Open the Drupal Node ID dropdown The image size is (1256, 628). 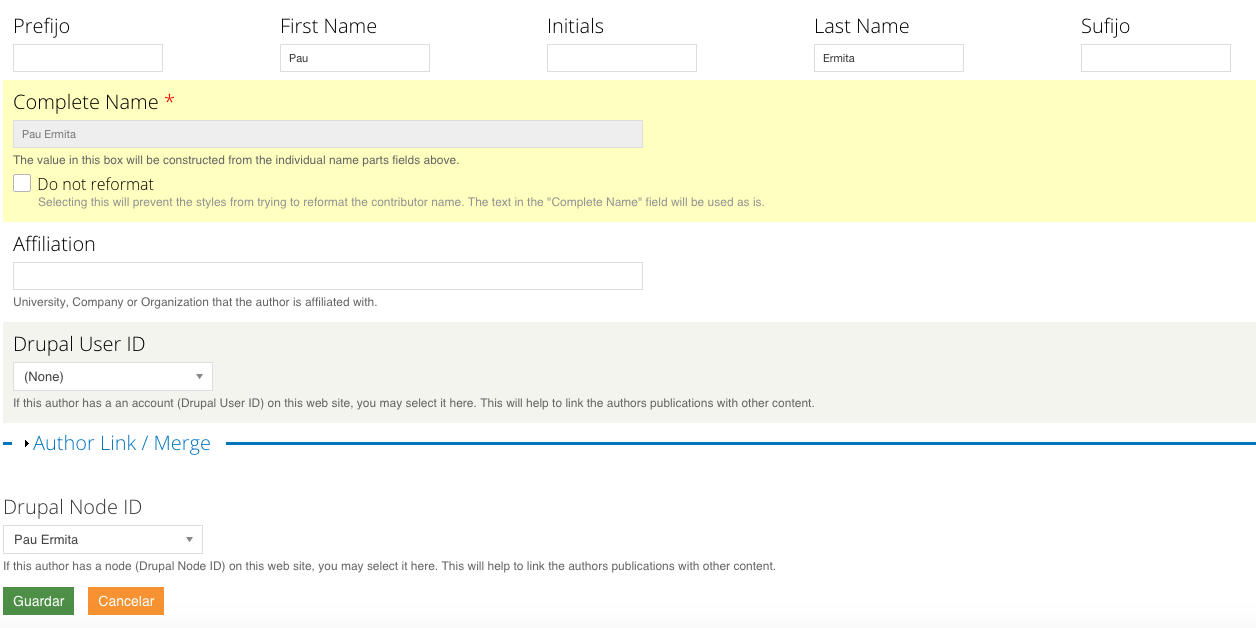102,539
